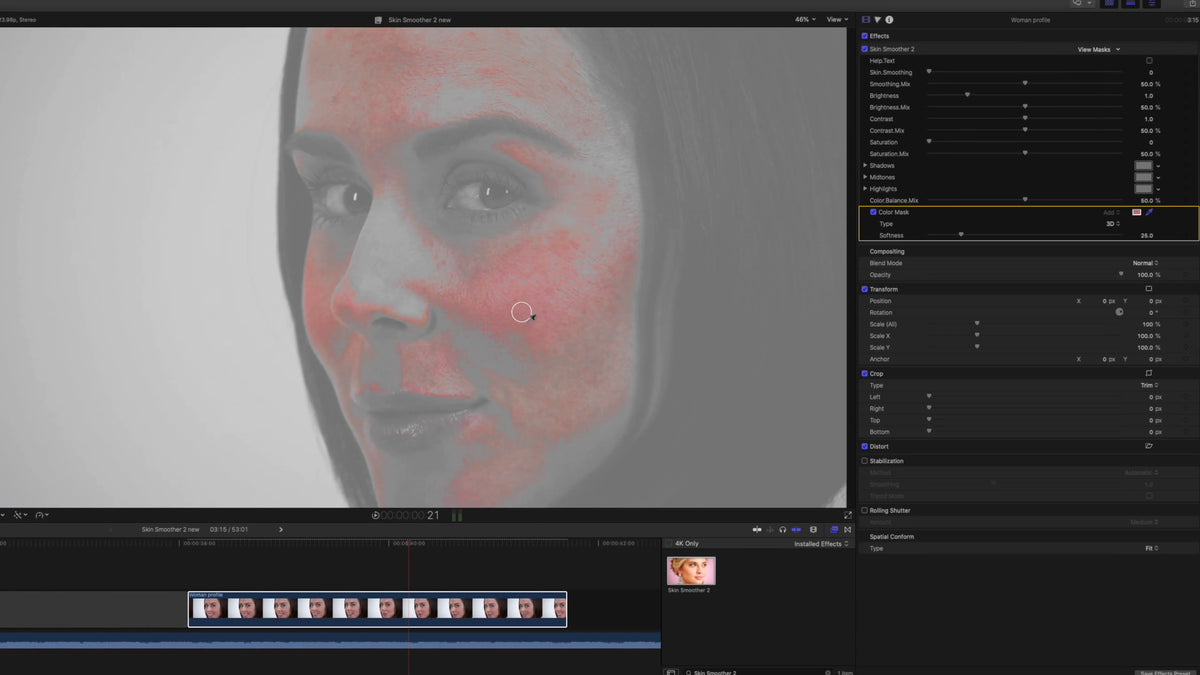The height and width of the screenshot is (675, 1200).
Task: Open the video inspector tab icon
Action: 866,19
